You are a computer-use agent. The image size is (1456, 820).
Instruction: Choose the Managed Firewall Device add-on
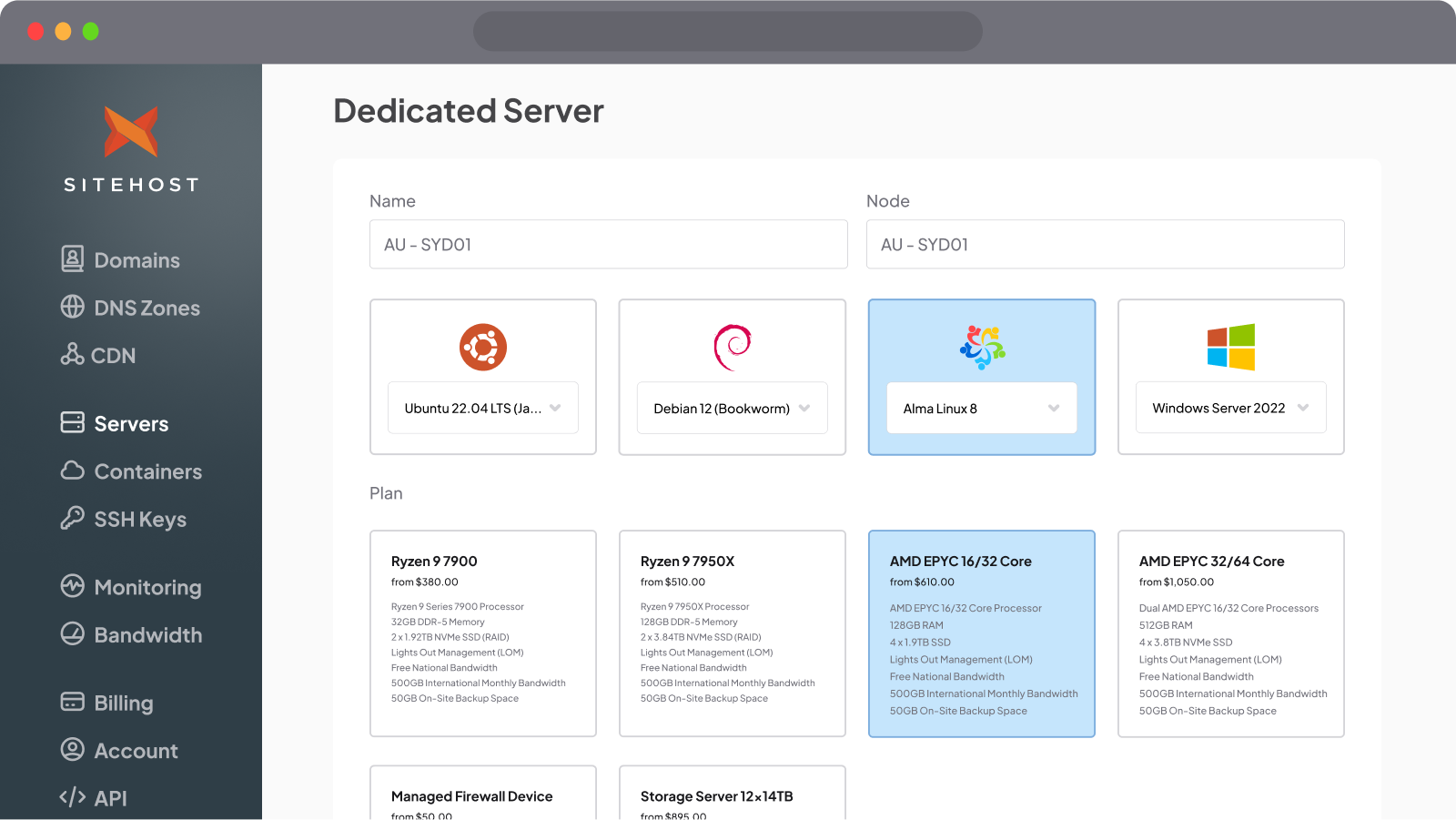(x=483, y=795)
